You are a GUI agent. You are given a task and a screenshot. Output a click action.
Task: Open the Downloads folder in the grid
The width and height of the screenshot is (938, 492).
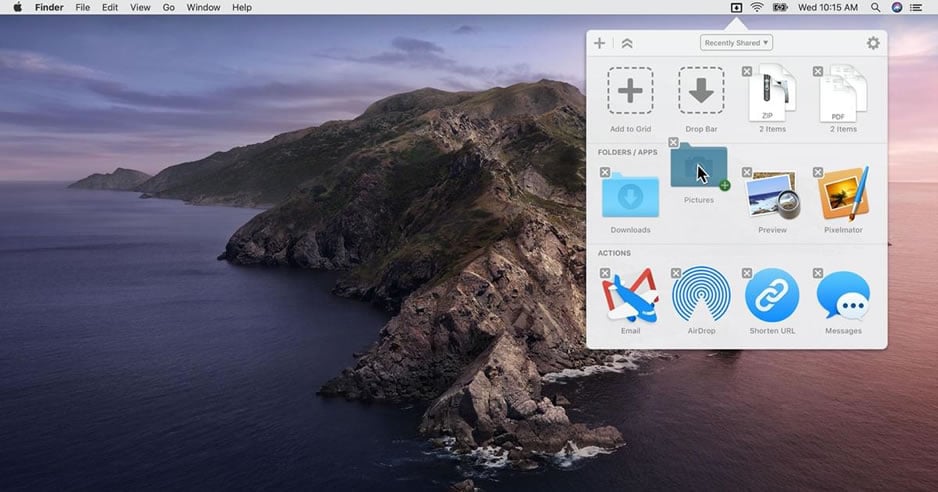tap(630, 195)
